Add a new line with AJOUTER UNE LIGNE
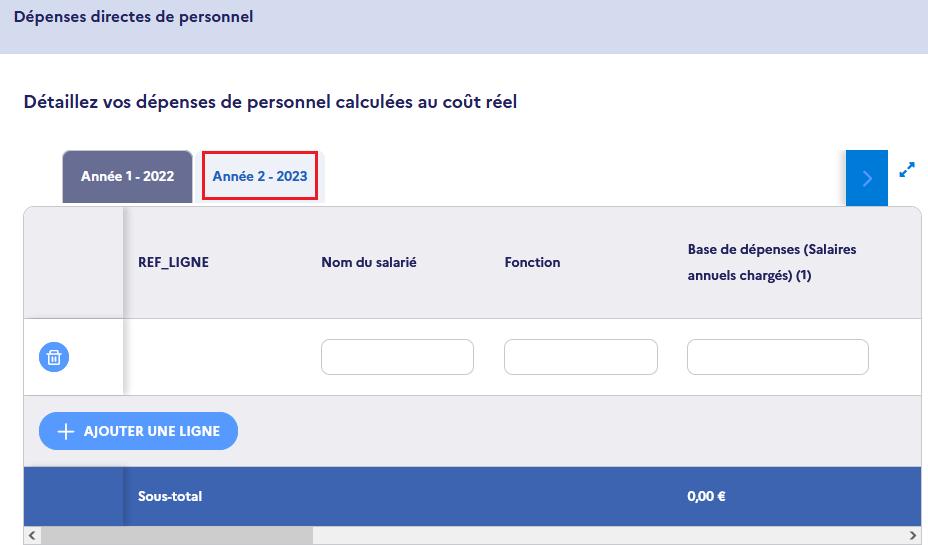 coord(138,431)
